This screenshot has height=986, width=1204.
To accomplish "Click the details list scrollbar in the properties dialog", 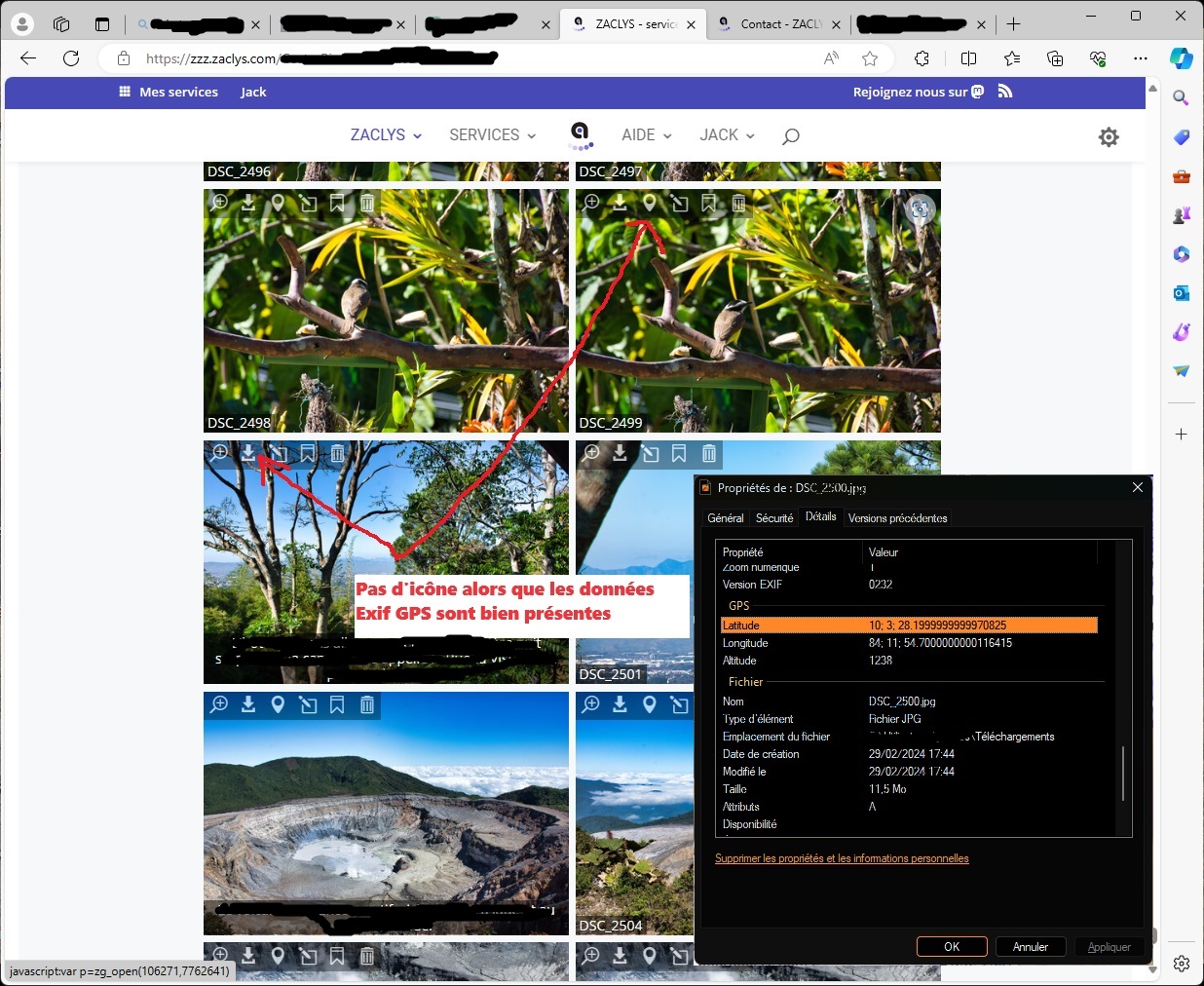I will (1123, 773).
